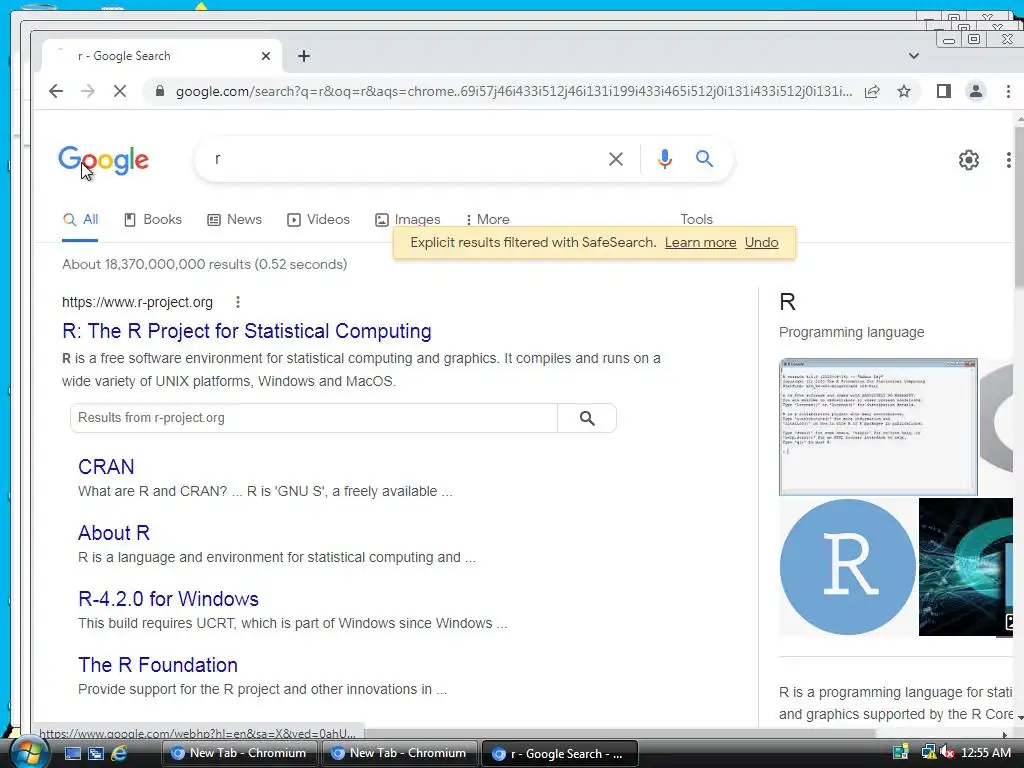Click the lock icon in address bar

pos(159,91)
